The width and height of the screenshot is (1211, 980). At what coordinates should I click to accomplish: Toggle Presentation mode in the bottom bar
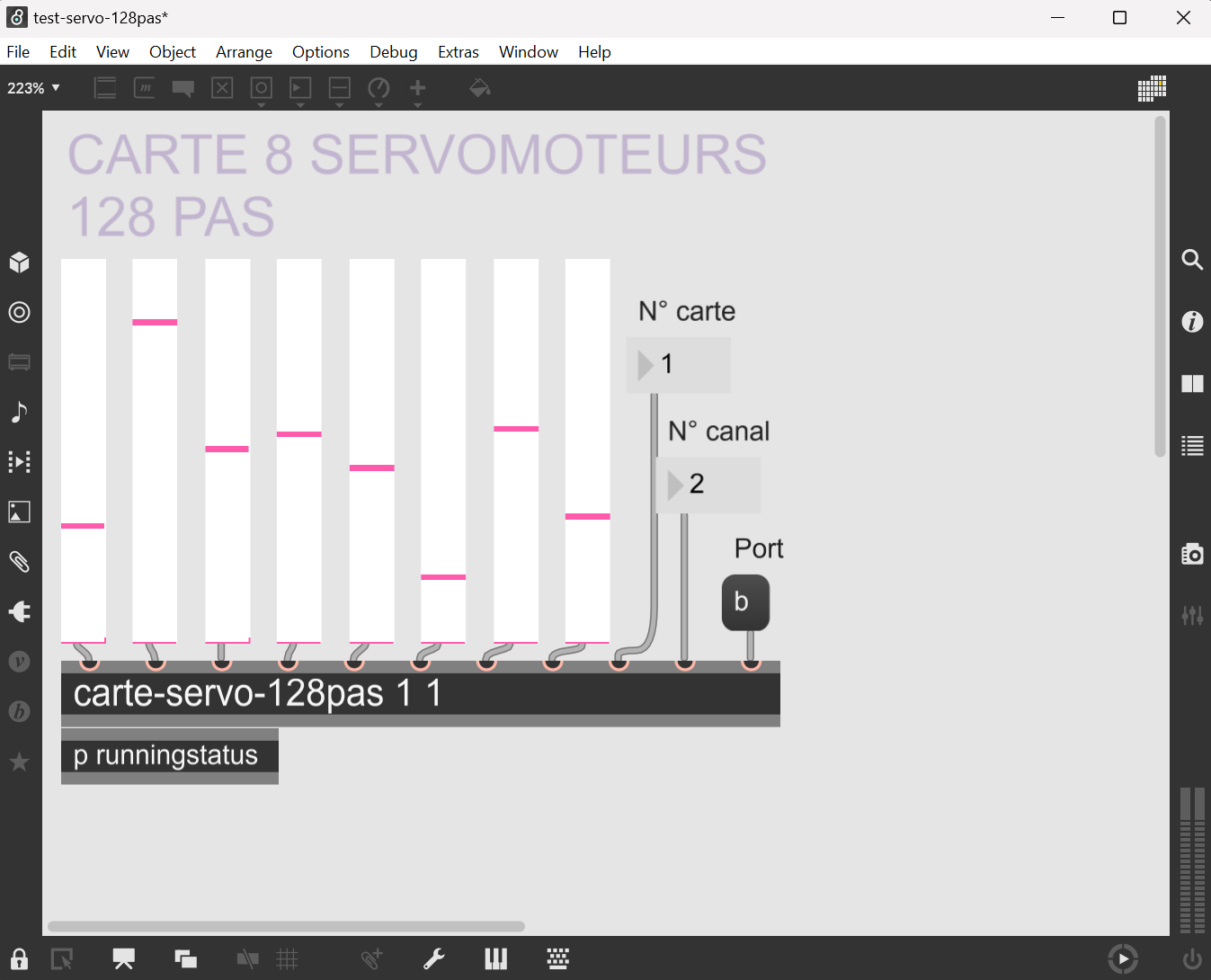click(124, 959)
